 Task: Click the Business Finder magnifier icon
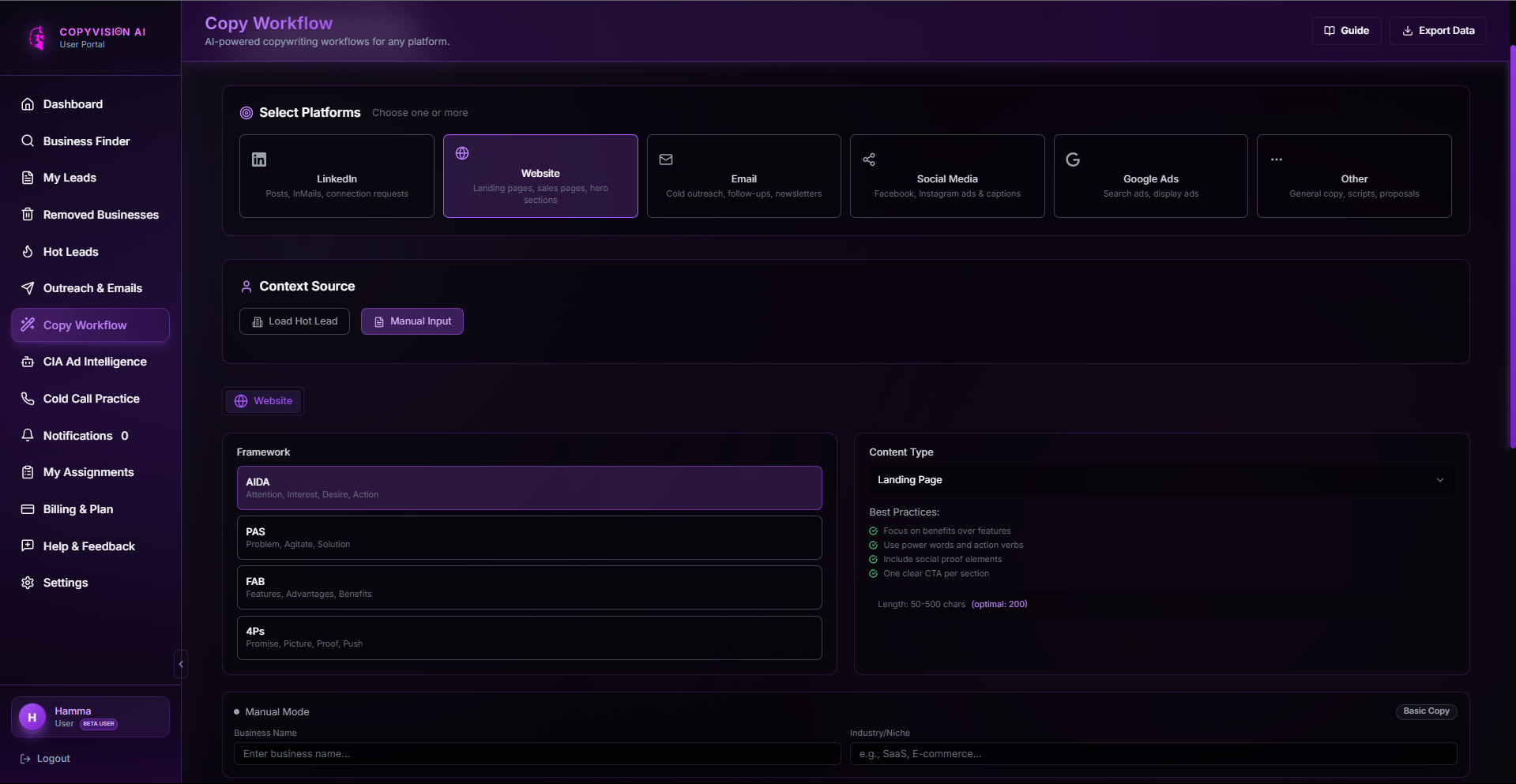27,141
